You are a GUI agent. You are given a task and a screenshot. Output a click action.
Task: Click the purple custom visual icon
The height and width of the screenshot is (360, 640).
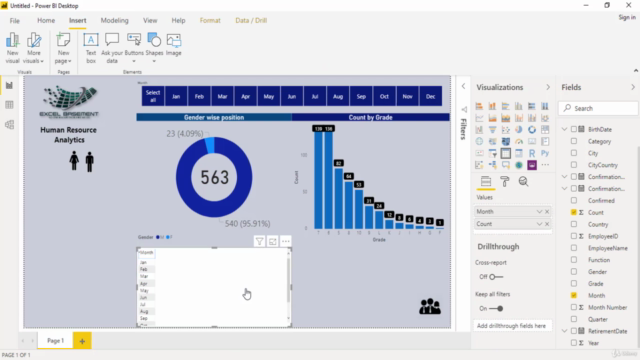531,165
